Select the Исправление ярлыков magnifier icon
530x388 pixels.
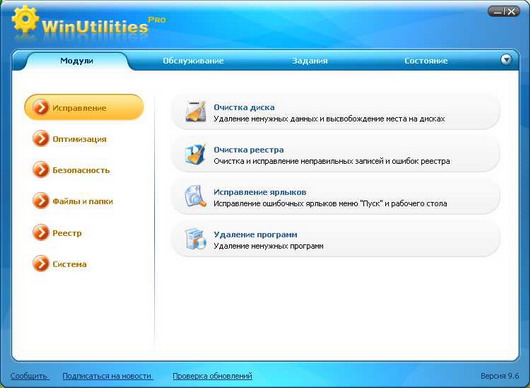tap(195, 196)
